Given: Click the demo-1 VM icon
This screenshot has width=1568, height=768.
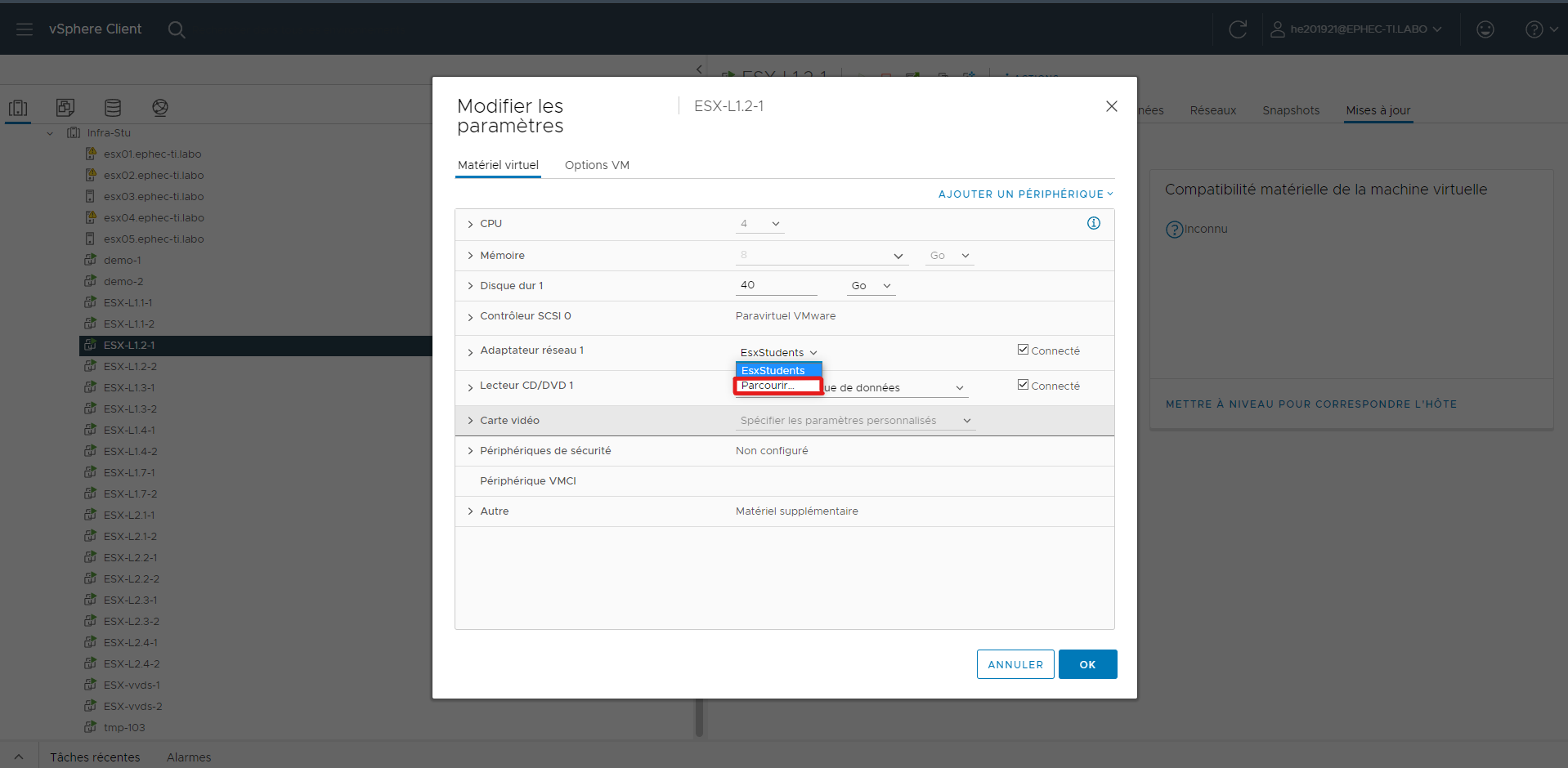Looking at the screenshot, I should (91, 260).
